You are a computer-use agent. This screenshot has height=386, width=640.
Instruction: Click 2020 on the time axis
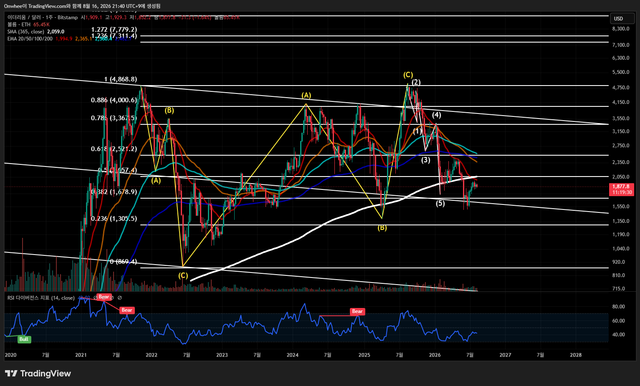[x=10, y=355]
